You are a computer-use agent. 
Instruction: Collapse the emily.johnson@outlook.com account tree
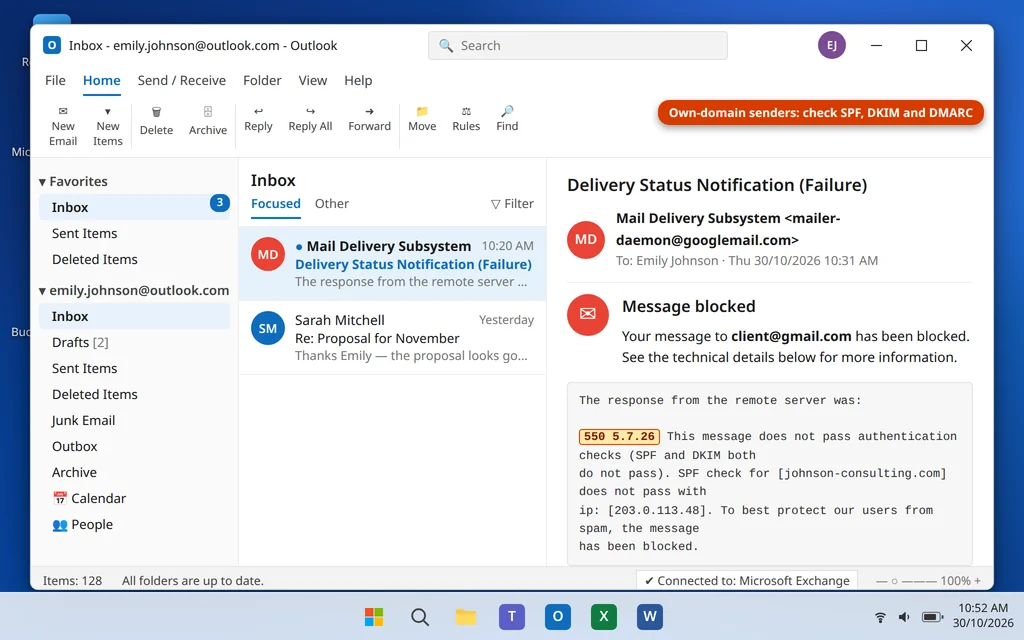click(42, 291)
